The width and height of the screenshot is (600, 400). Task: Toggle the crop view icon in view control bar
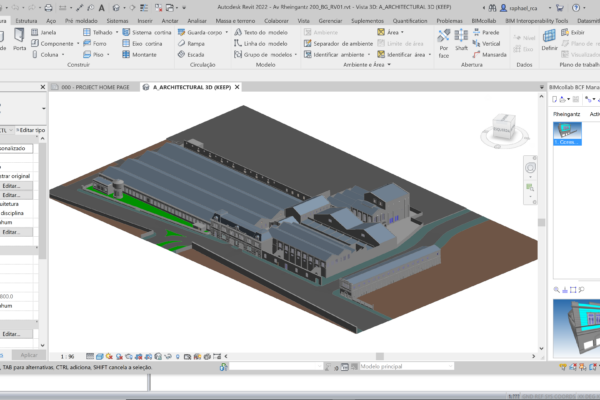coord(139,356)
